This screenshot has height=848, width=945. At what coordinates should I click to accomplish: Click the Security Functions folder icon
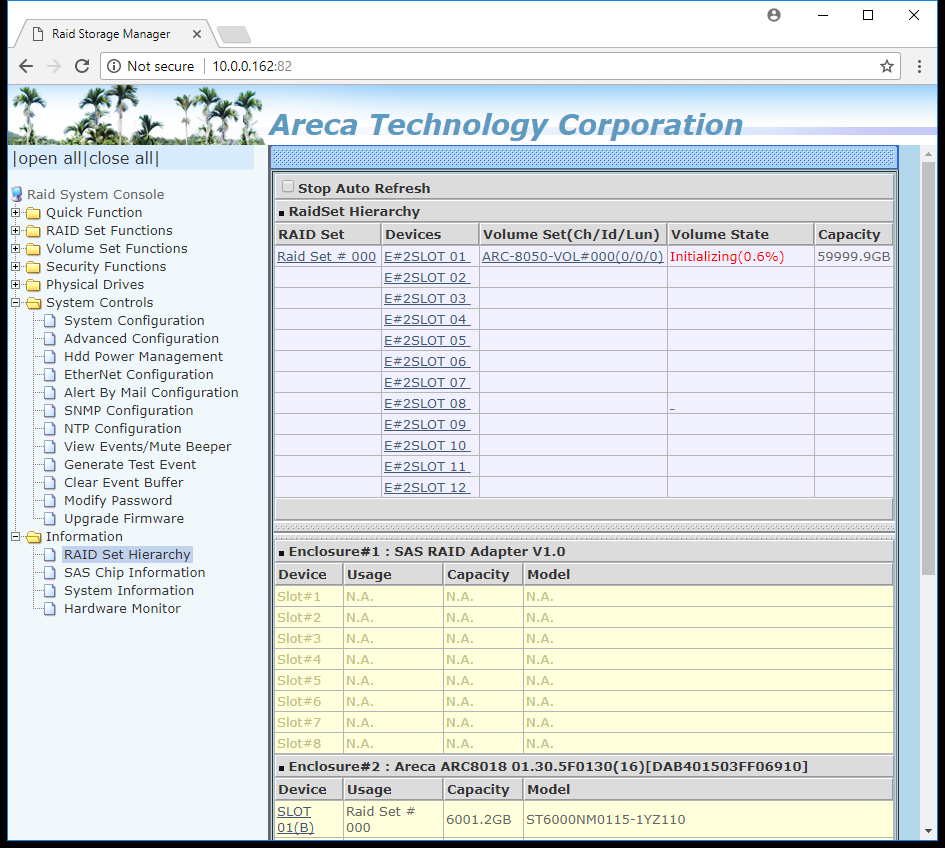[34, 267]
